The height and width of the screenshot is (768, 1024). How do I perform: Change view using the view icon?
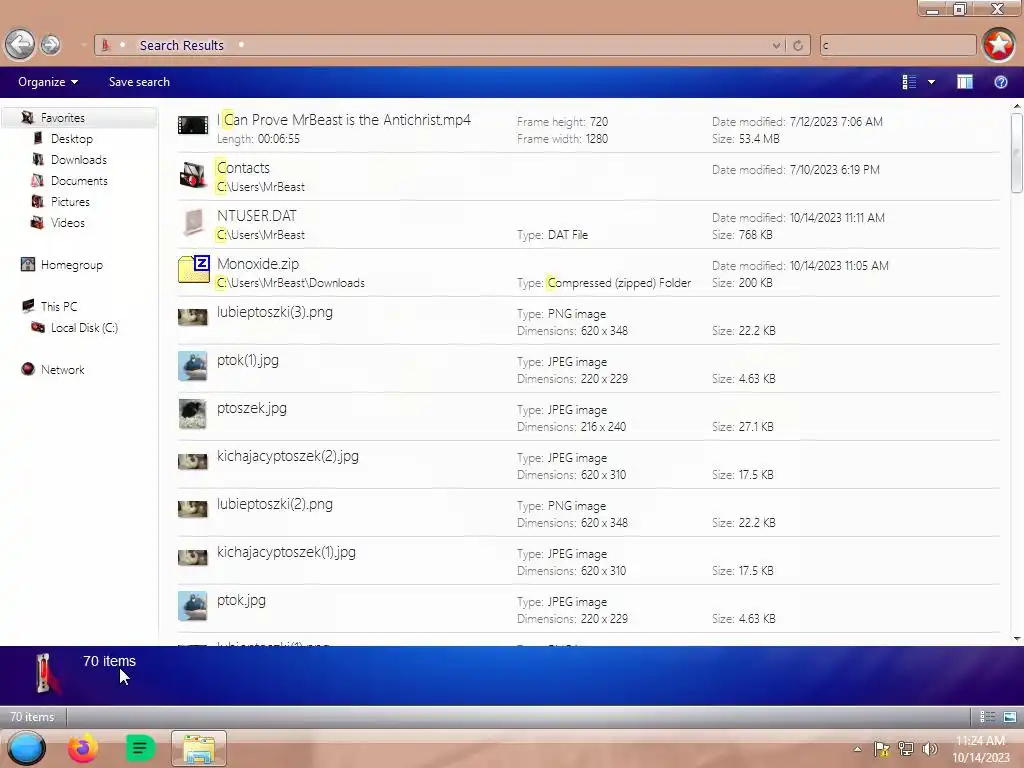pyautogui.click(x=909, y=82)
